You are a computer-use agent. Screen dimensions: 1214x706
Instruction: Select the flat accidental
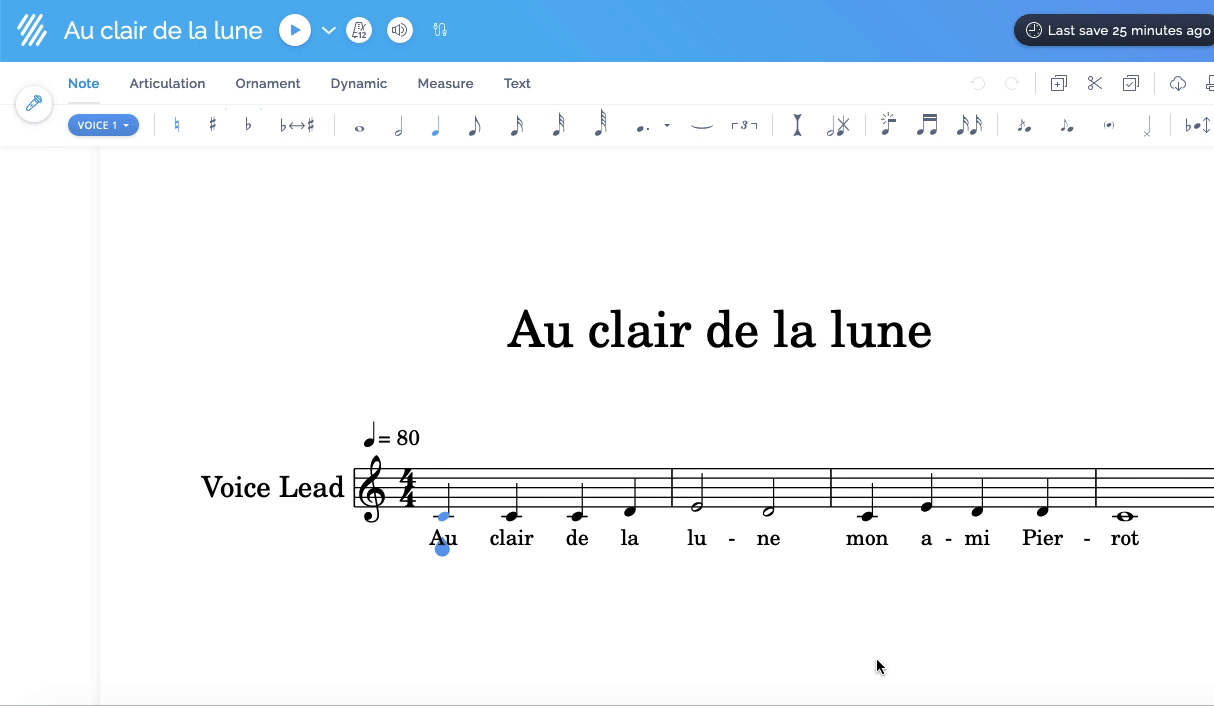(x=248, y=125)
